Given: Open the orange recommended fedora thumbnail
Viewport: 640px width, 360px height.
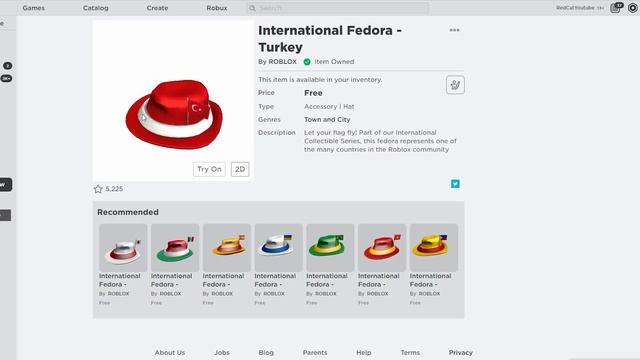Looking at the screenshot, I should coord(227,248).
